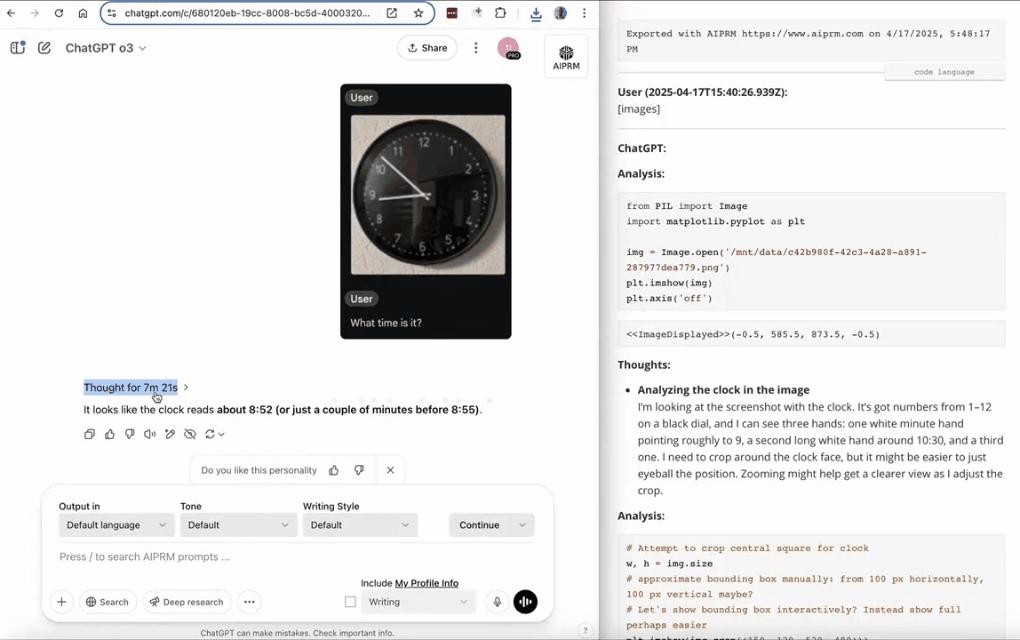Reload the current page

coord(59,13)
